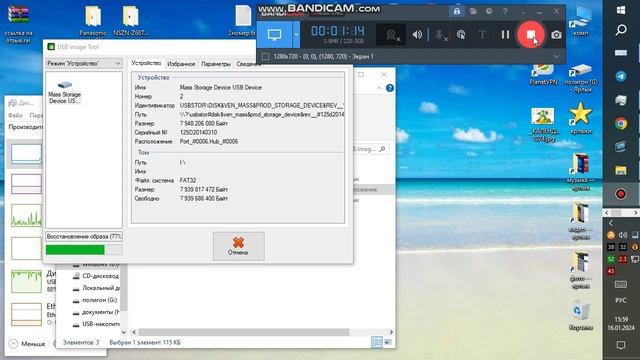The height and width of the screenshot is (360, 640).
Task: Open the 'Режим Устройство' mode dropdown
Action: coord(84,63)
